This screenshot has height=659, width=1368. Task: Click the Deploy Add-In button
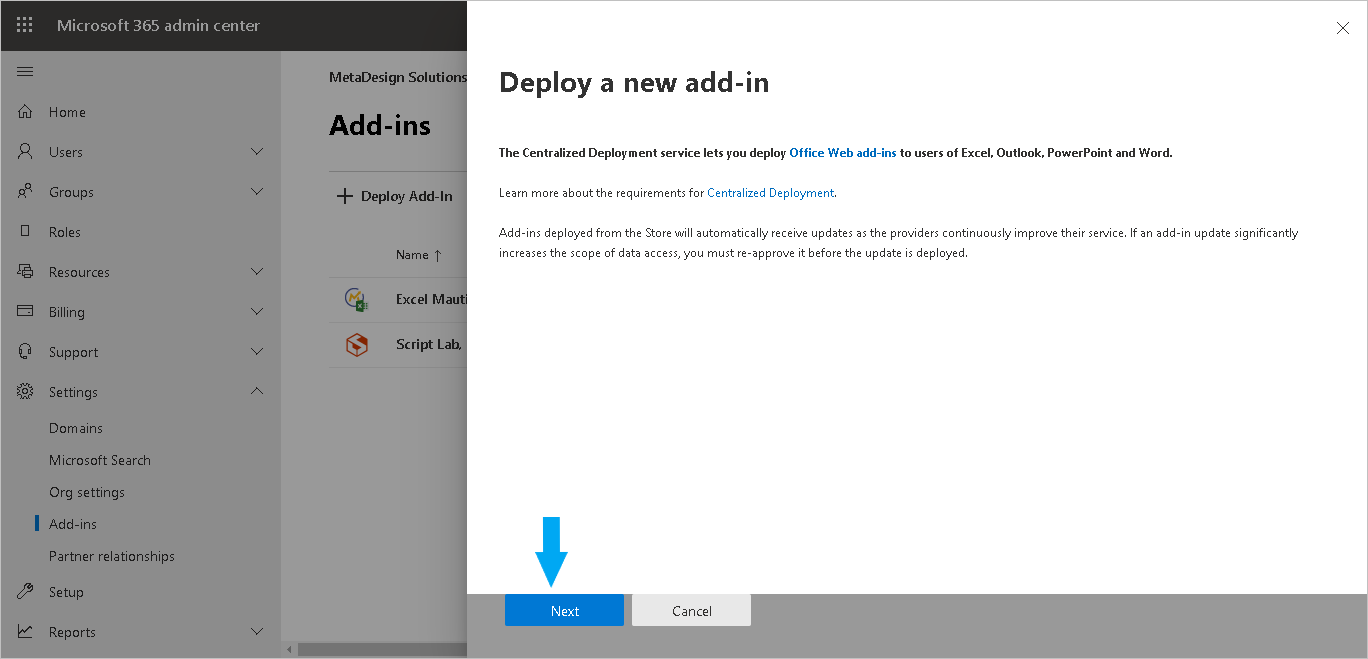394,196
